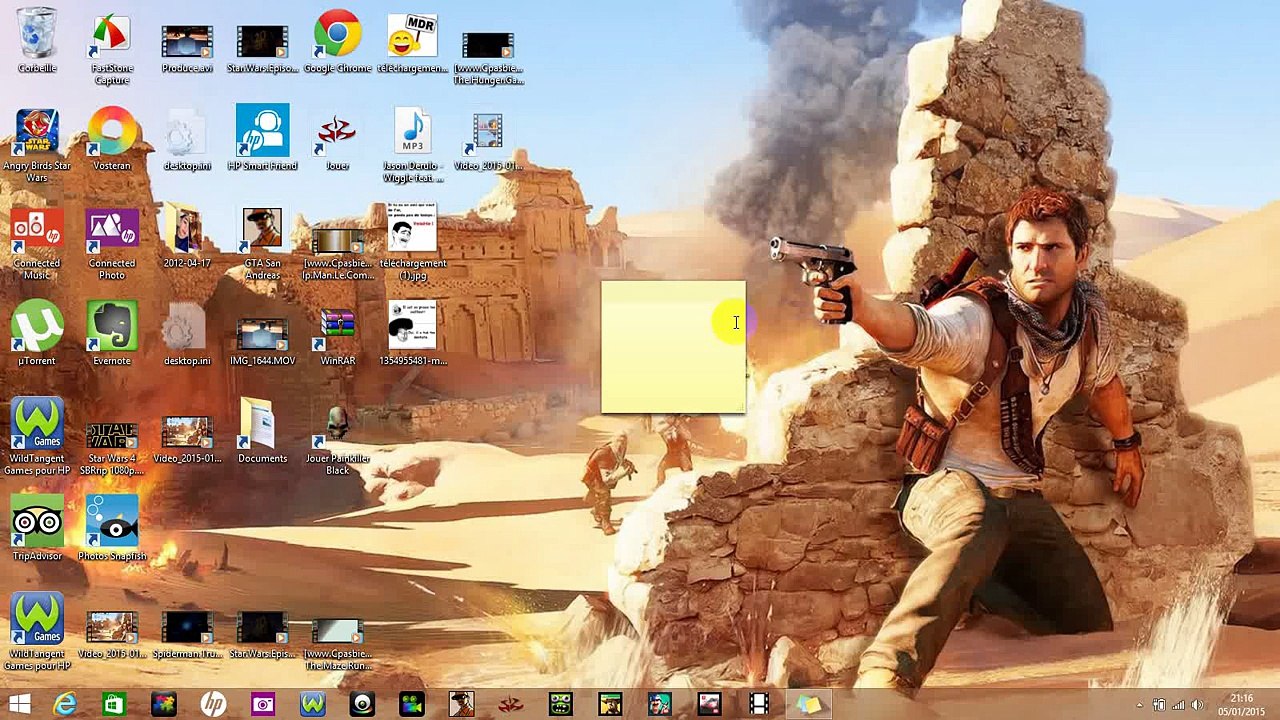Open the TripAdvisor desktop shortcut

click(37, 529)
